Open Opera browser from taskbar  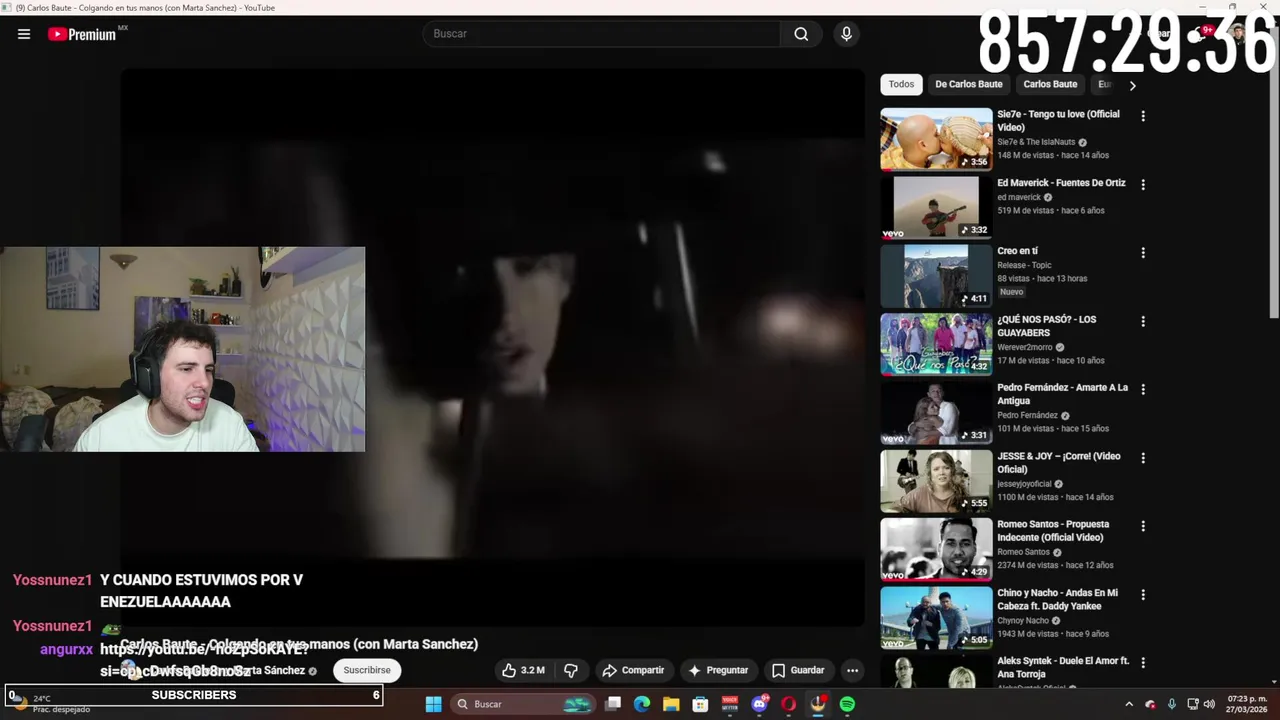[x=788, y=704]
